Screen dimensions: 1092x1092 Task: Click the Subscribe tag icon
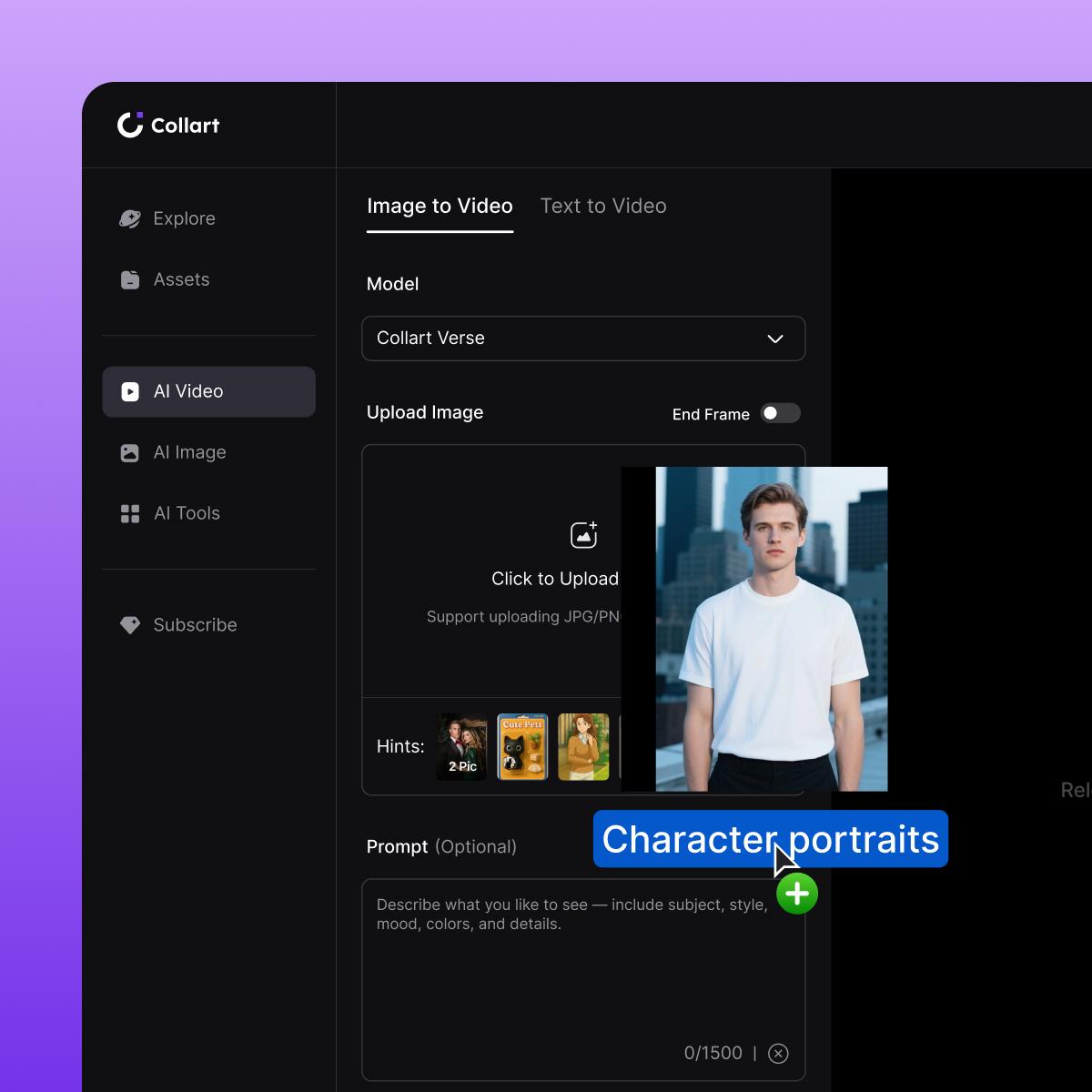point(130,624)
